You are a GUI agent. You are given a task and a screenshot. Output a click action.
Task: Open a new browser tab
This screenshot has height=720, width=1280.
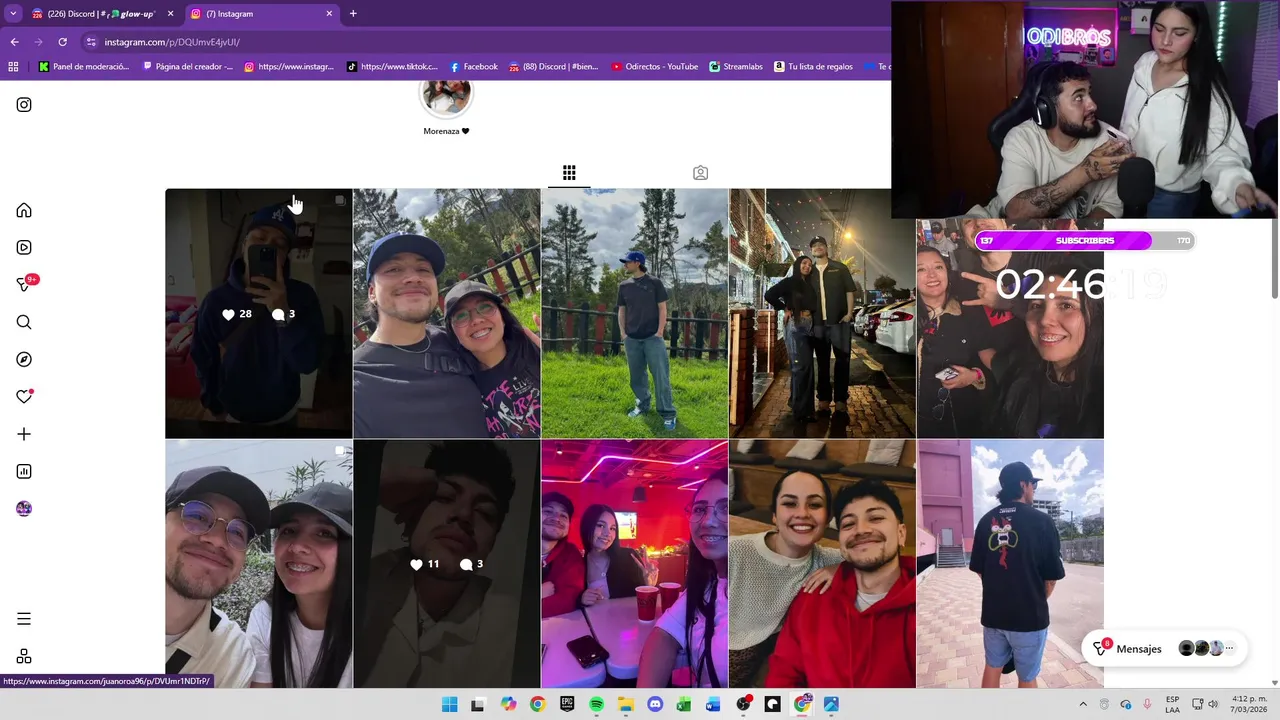tap(353, 14)
